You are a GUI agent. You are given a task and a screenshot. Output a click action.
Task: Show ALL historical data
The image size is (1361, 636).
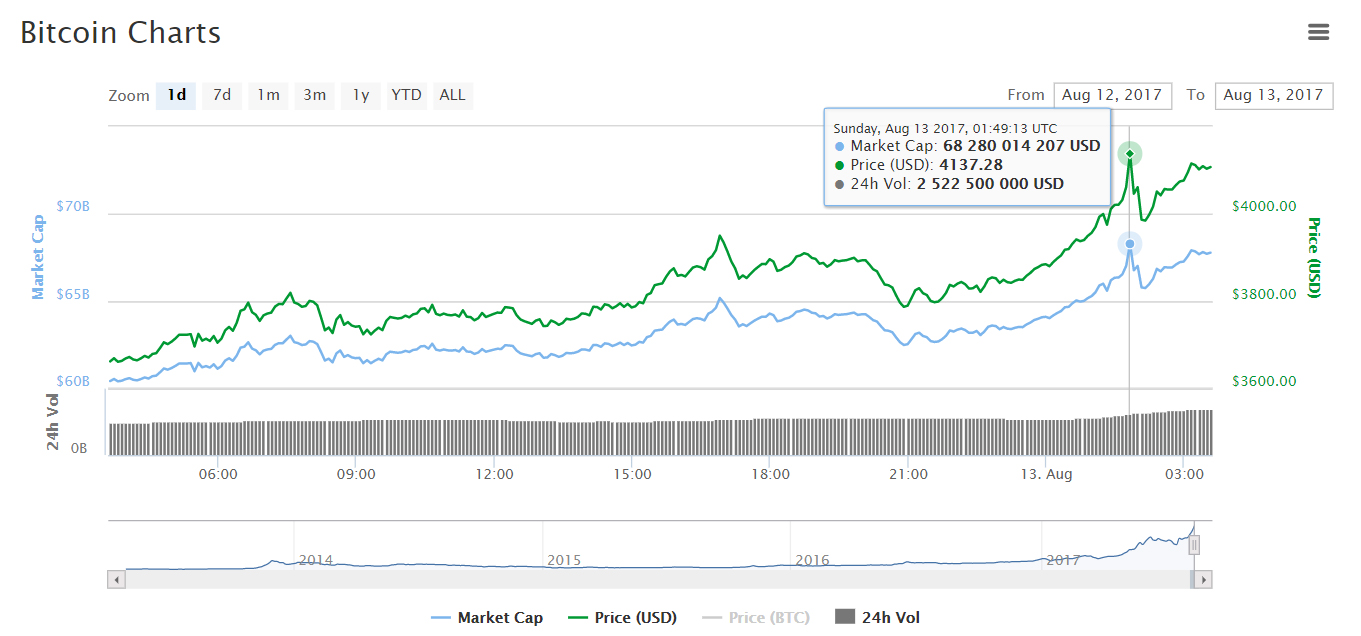452,95
